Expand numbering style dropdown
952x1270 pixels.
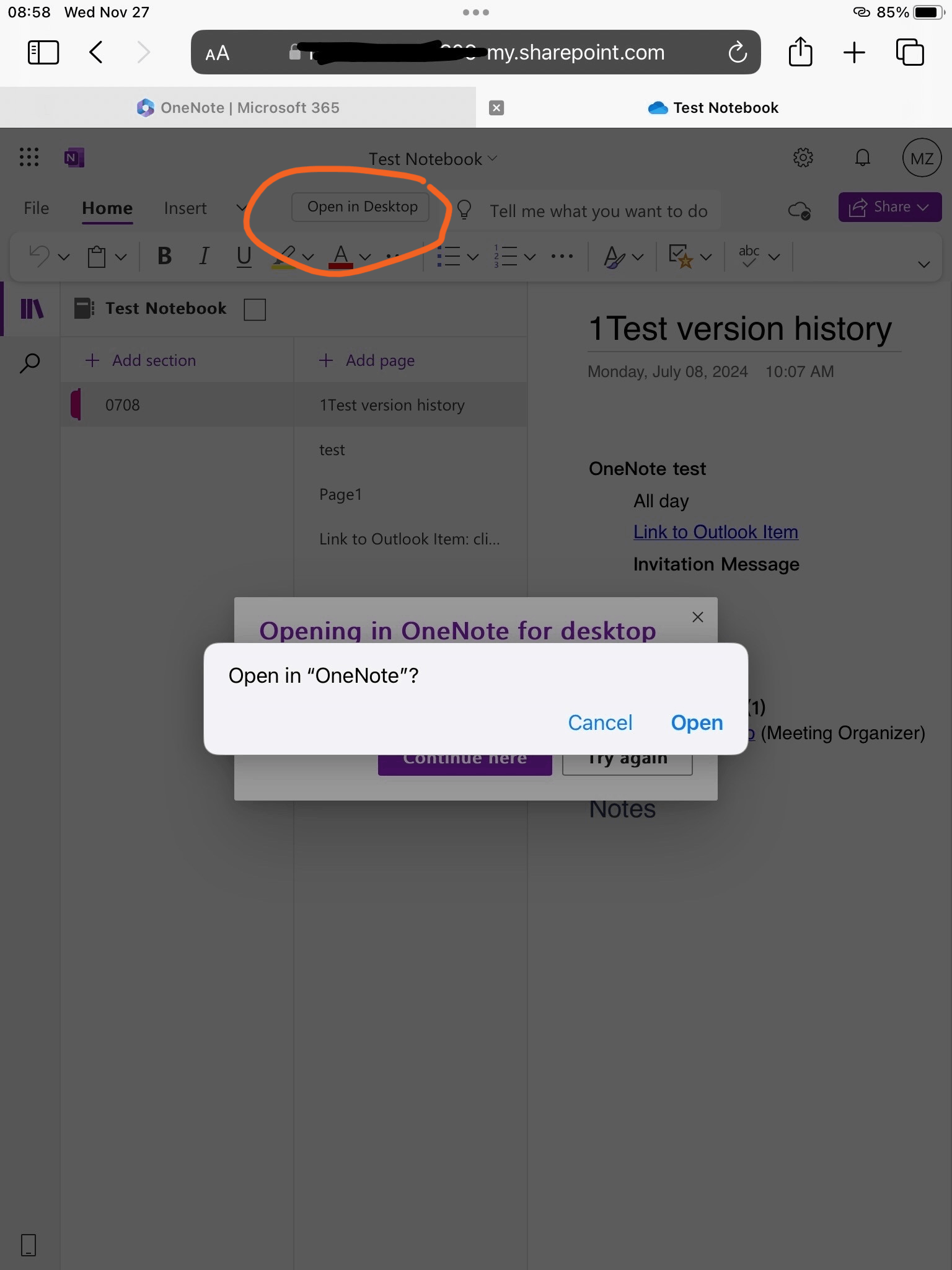[530, 257]
